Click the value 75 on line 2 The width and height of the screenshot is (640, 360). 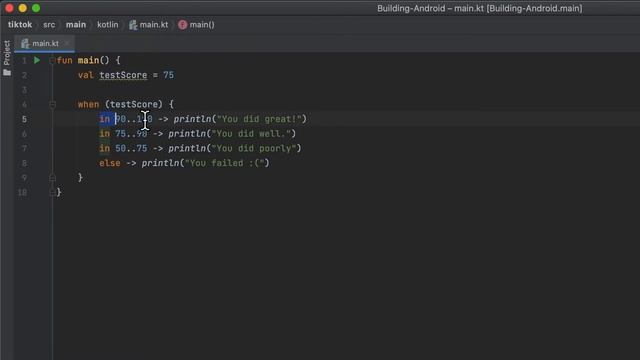(x=169, y=75)
